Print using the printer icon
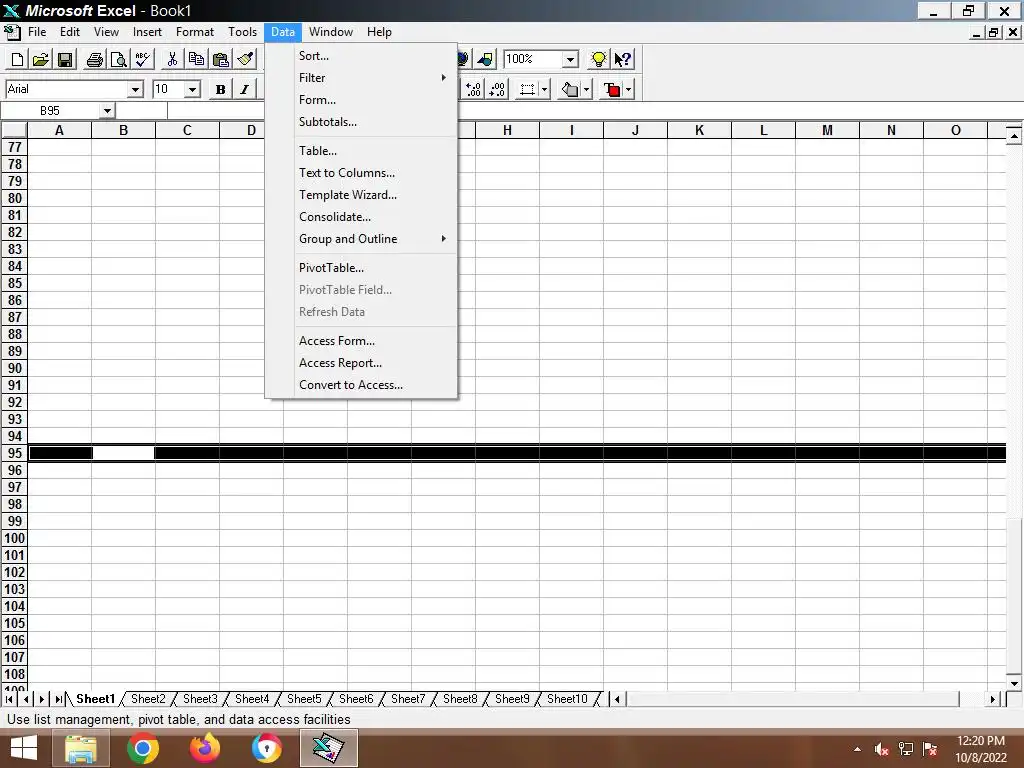The image size is (1024, 768). pos(95,59)
